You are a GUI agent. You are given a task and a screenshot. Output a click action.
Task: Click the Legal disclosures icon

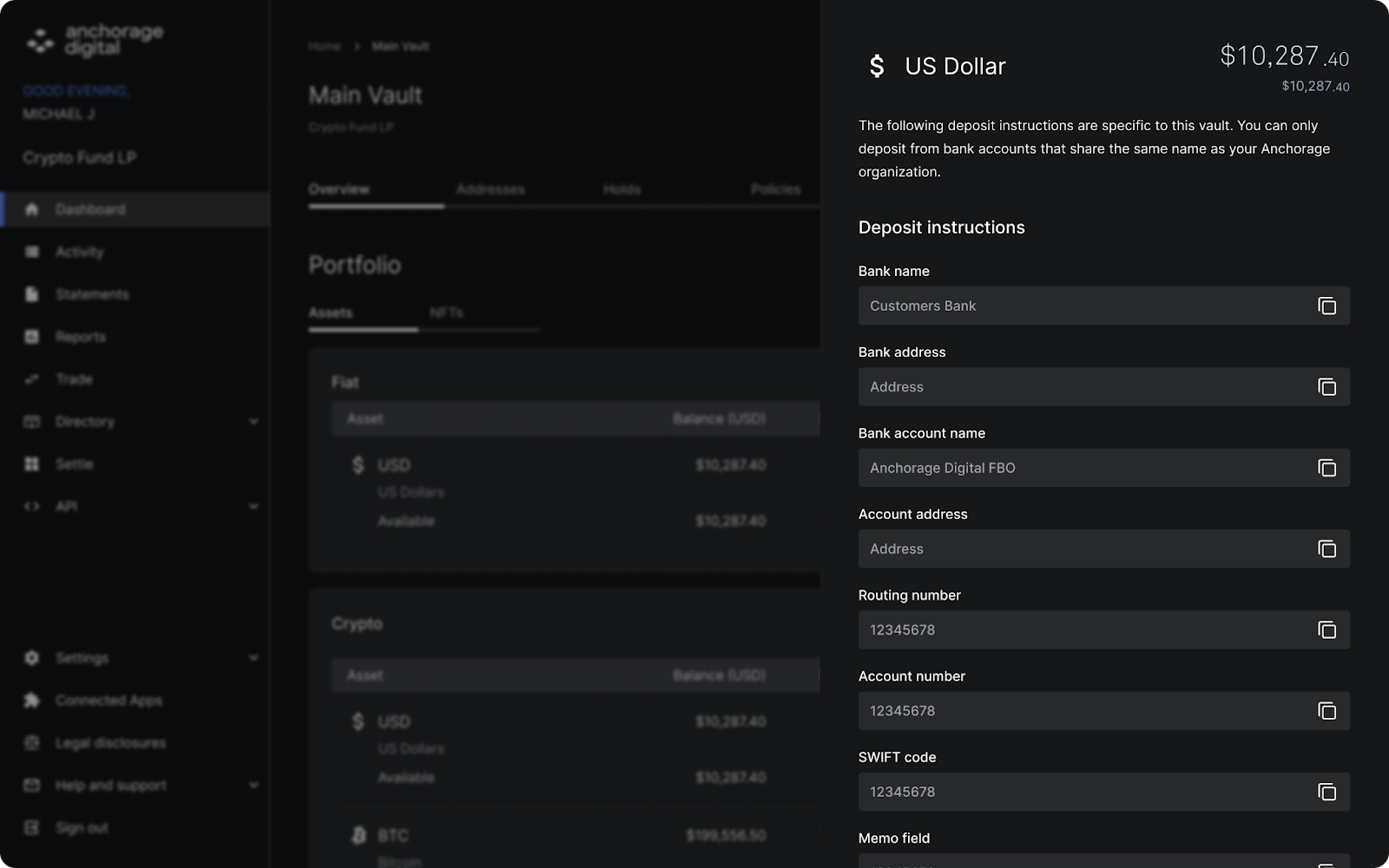tap(32, 743)
